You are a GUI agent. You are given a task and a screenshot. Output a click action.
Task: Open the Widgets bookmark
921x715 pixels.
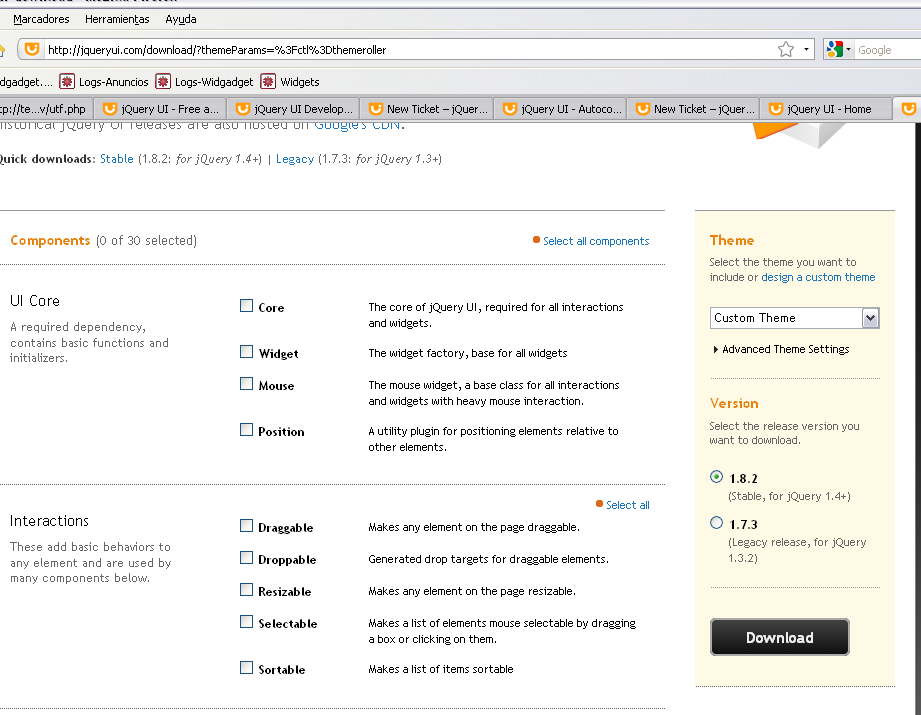point(290,82)
